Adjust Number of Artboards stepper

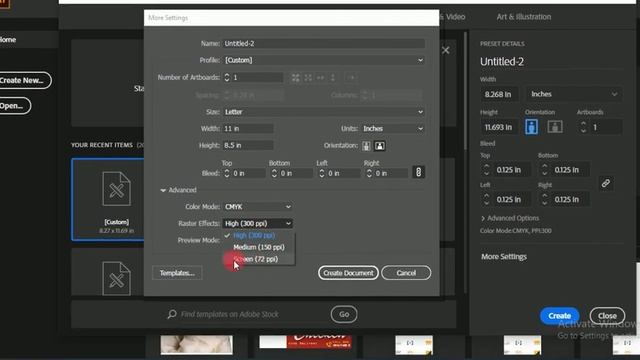227,77
